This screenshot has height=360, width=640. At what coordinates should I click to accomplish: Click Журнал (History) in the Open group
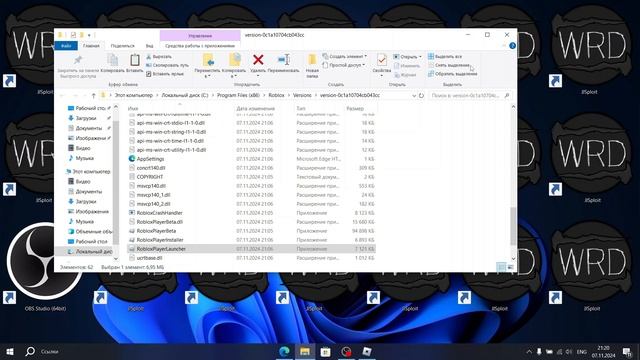[405, 75]
